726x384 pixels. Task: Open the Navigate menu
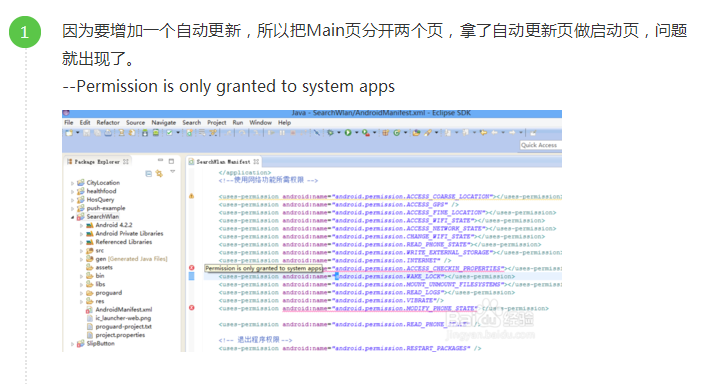tap(163, 122)
